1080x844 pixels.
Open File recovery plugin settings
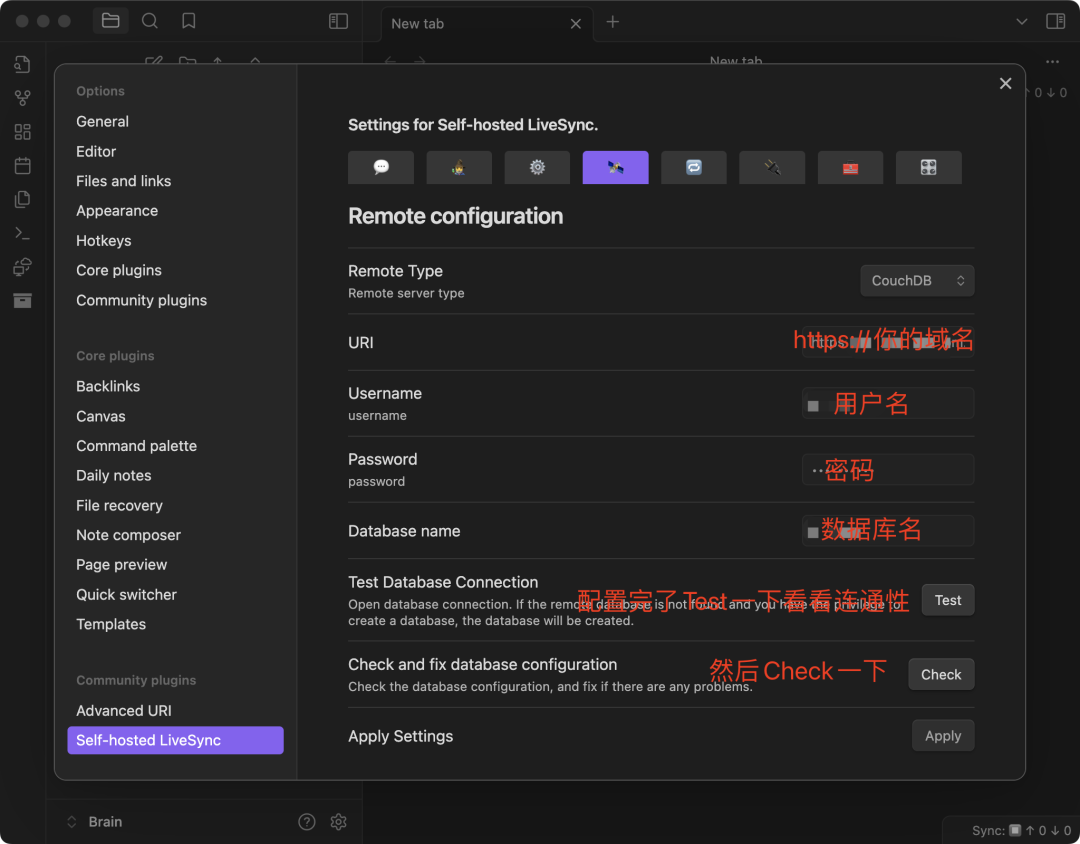119,505
